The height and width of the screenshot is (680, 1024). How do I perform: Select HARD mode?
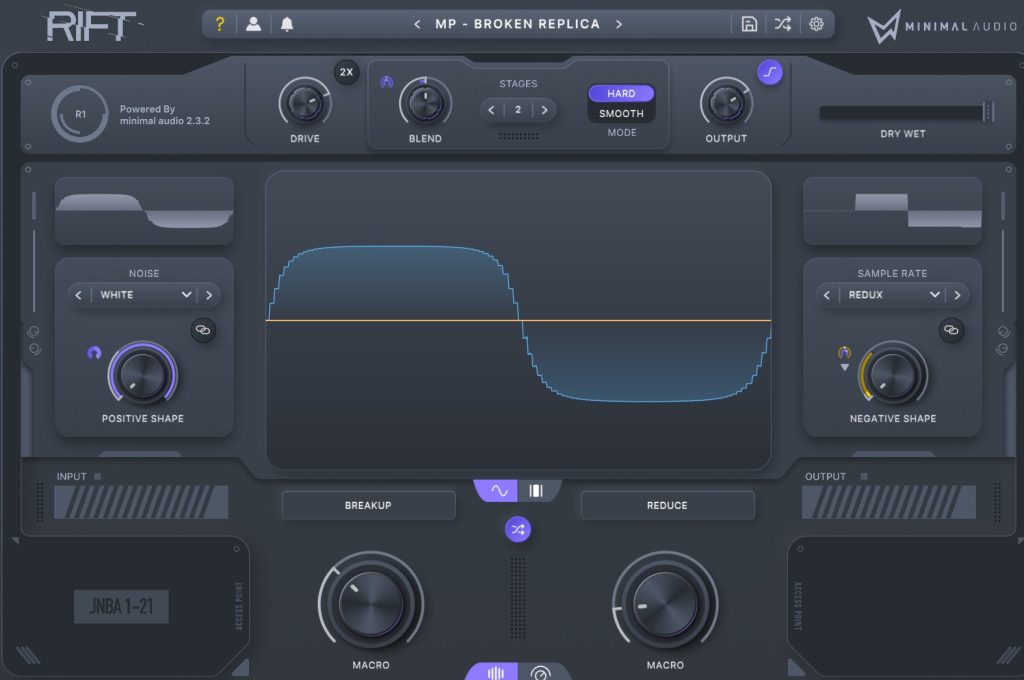(621, 93)
